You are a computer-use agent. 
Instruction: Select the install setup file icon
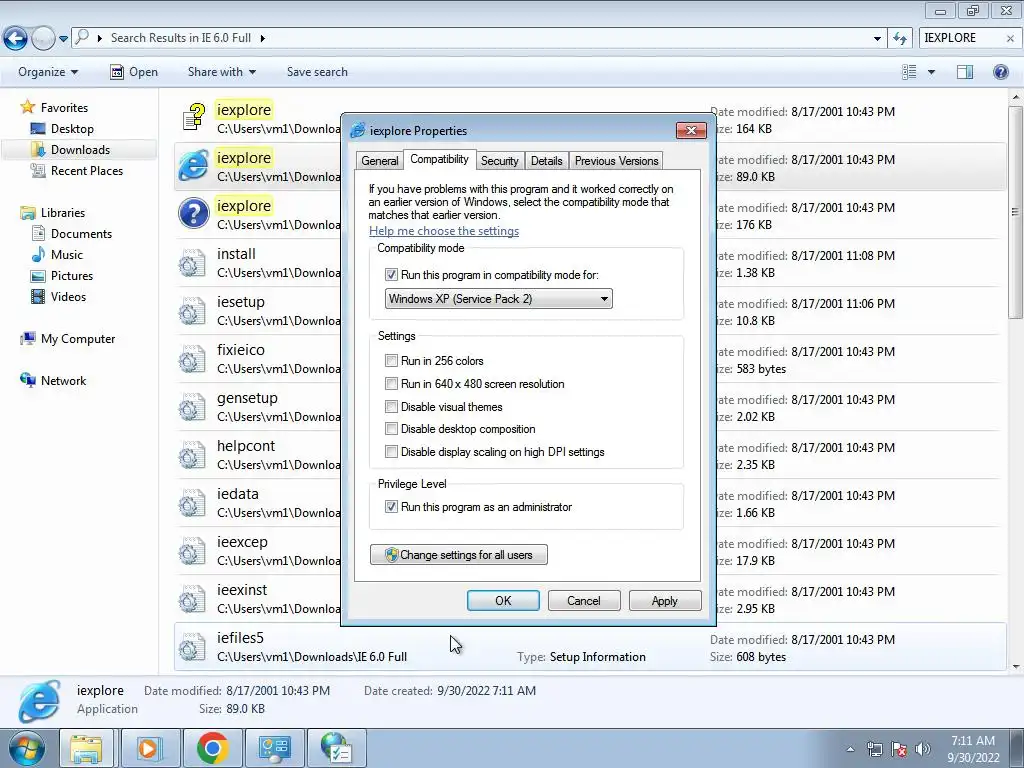pyautogui.click(x=192, y=263)
